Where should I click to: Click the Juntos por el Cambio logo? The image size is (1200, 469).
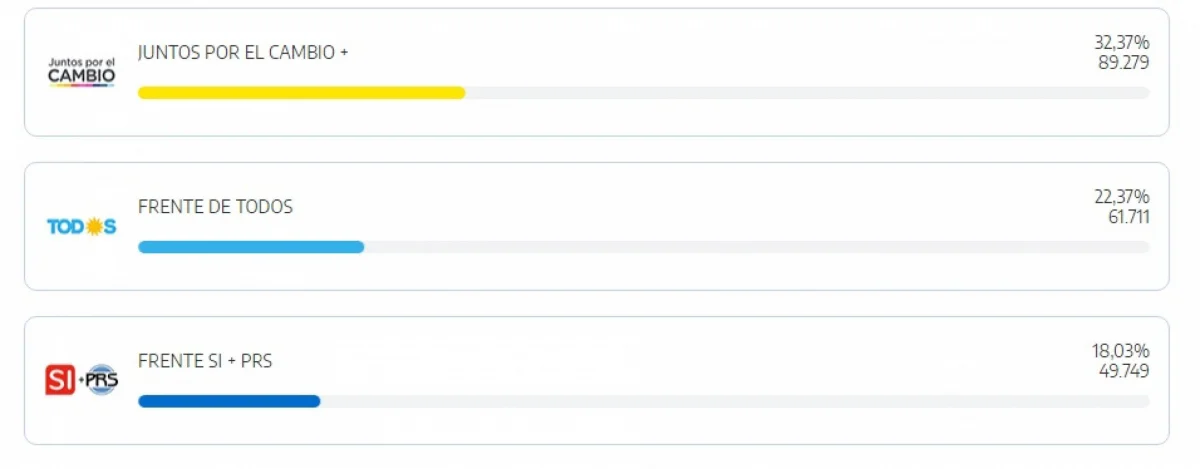[x=82, y=72]
